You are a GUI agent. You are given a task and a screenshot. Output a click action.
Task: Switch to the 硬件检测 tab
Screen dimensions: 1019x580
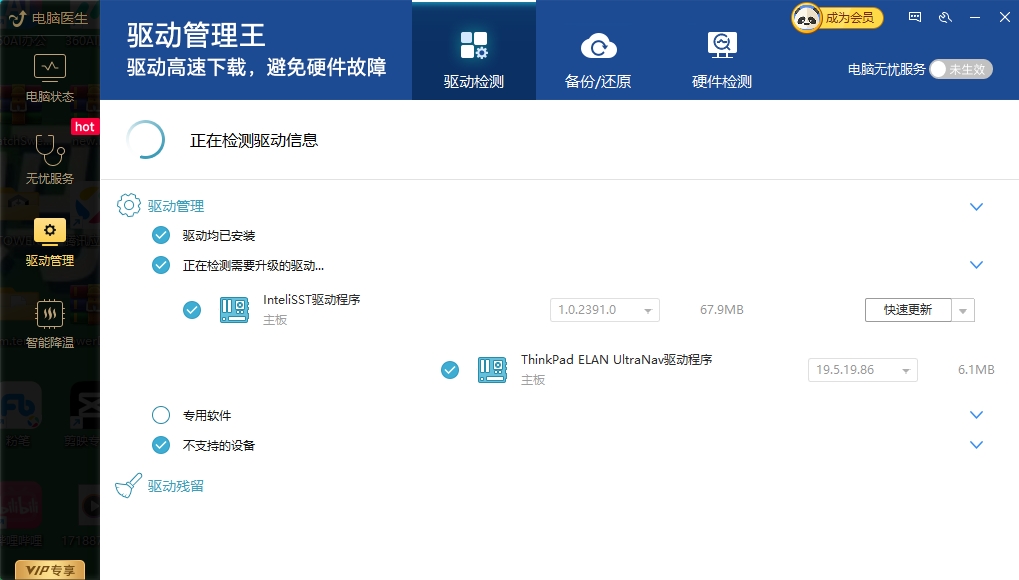pyautogui.click(x=721, y=59)
